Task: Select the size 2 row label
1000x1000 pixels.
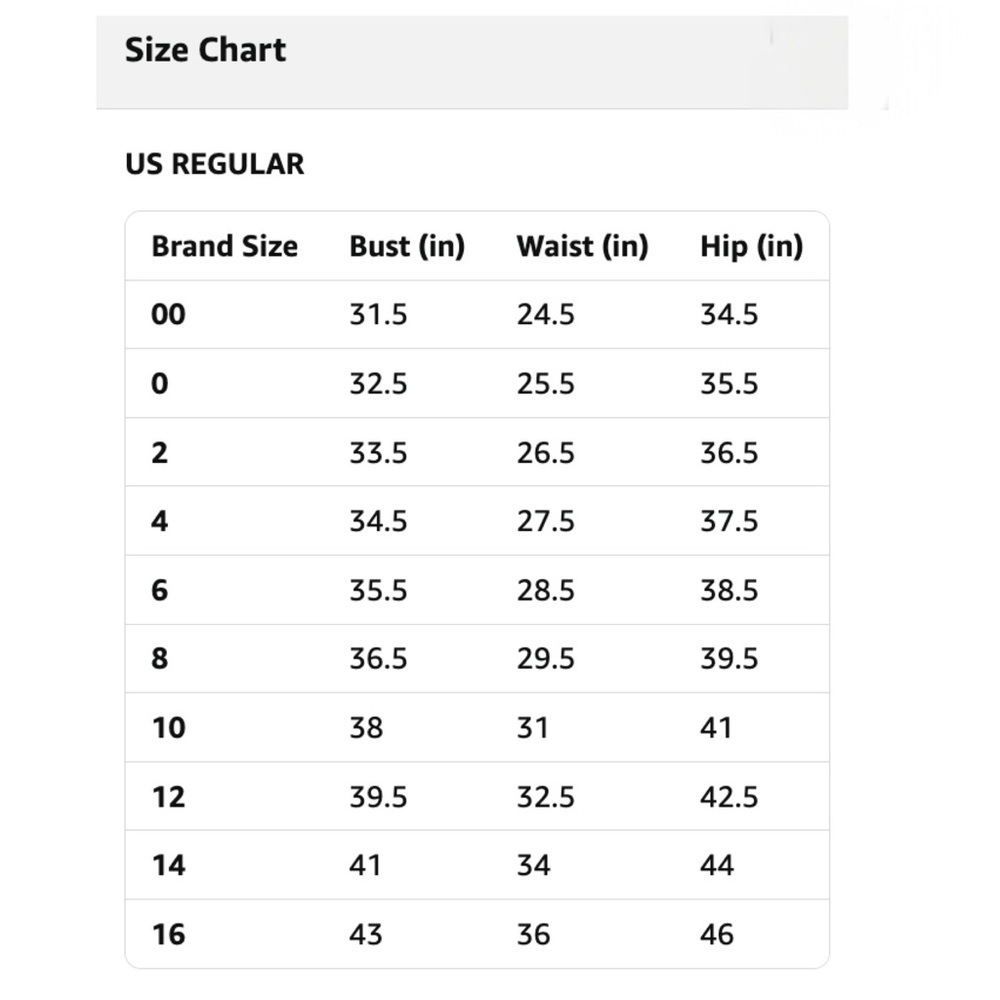Action: click(x=159, y=453)
